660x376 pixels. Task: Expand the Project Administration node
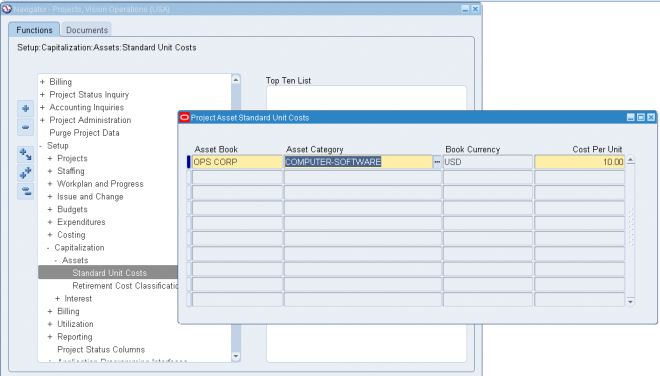coord(42,120)
